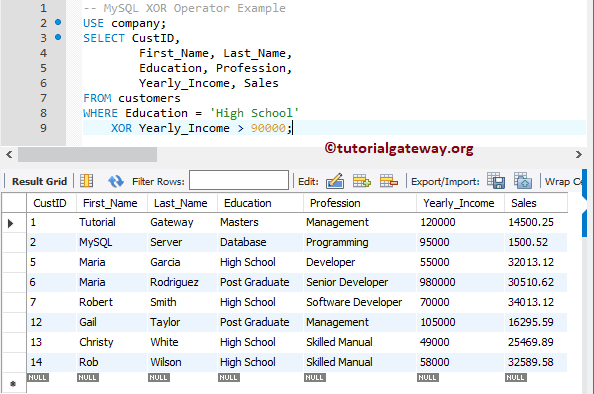Select the '980000' yearly income cell

click(x=460, y=282)
